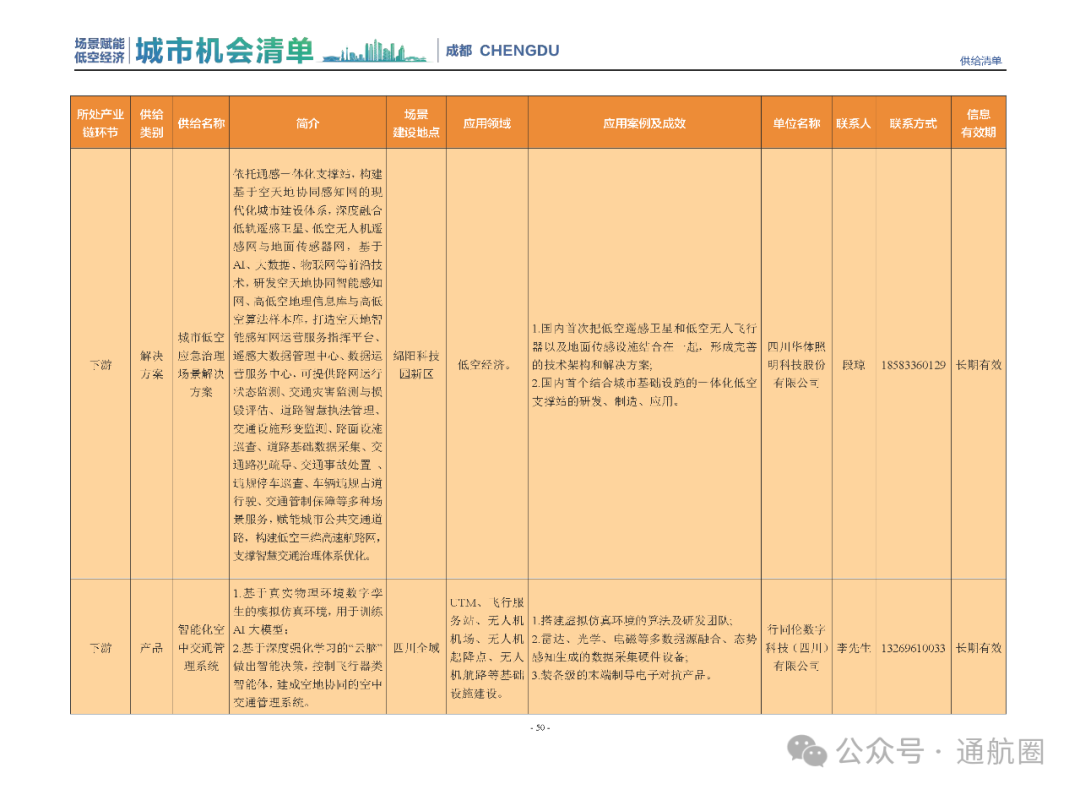Click phone number '18583360129'
1080x795 pixels.
913,364
